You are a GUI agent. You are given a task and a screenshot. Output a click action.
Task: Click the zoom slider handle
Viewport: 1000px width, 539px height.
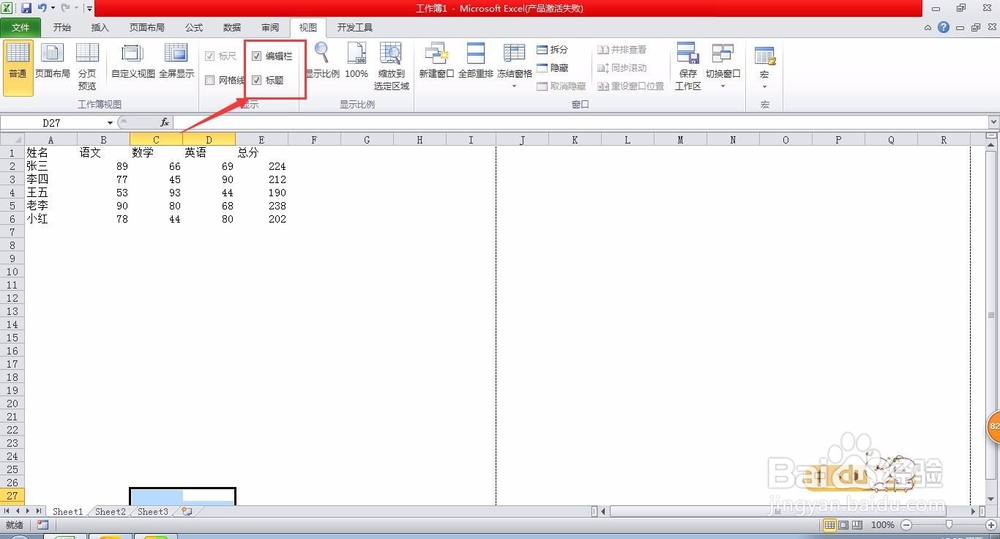pyautogui.click(x=949, y=525)
